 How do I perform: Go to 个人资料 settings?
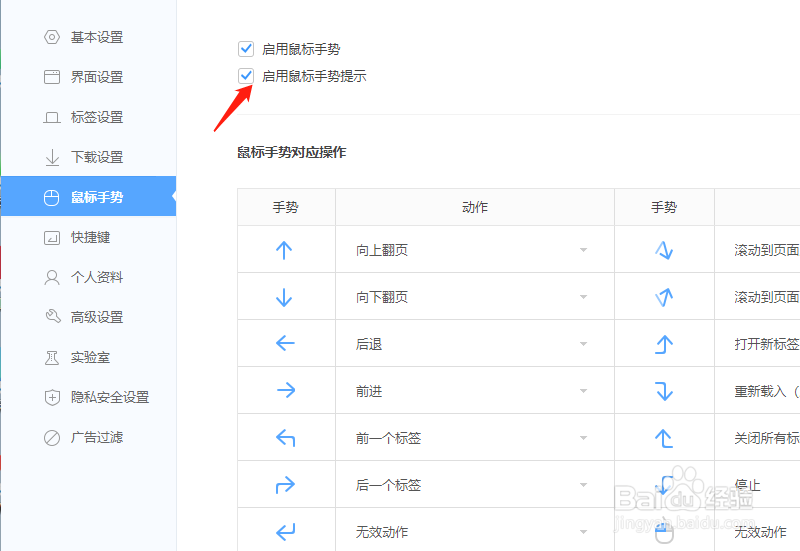click(89, 277)
